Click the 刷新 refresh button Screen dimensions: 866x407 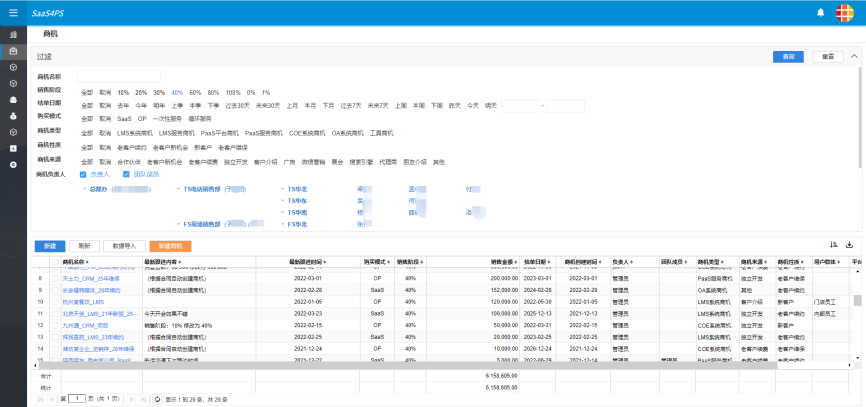[84, 246]
